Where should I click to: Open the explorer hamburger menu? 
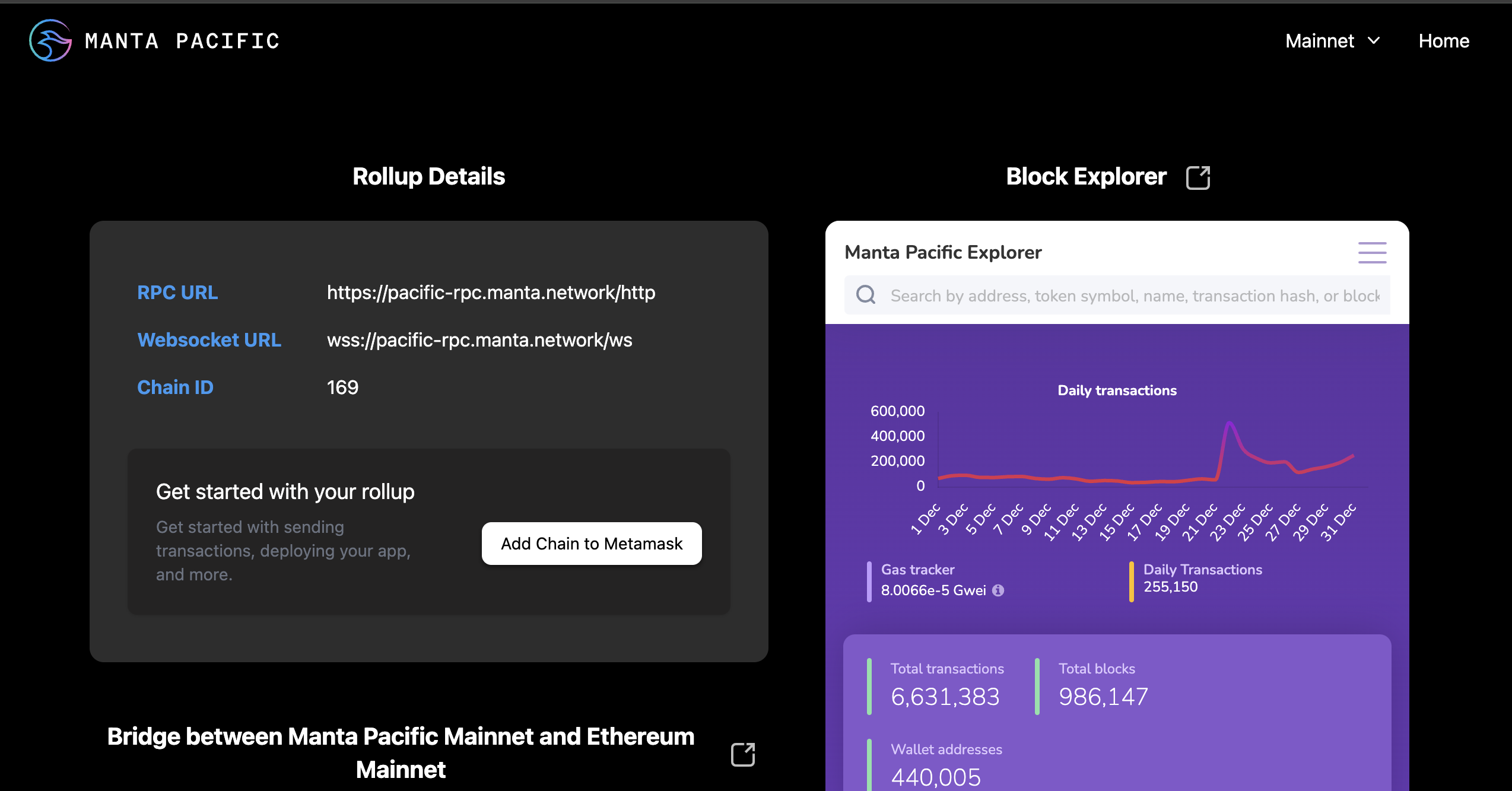click(1373, 253)
